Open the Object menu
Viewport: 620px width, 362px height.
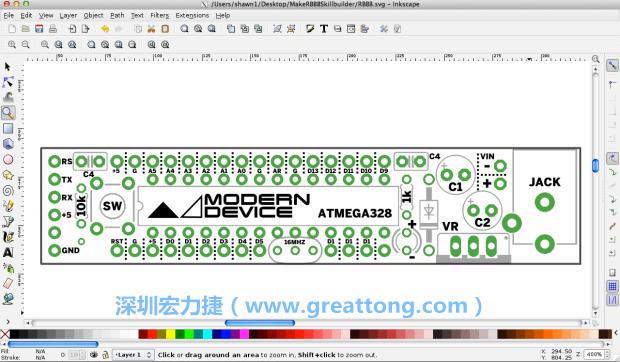point(93,15)
